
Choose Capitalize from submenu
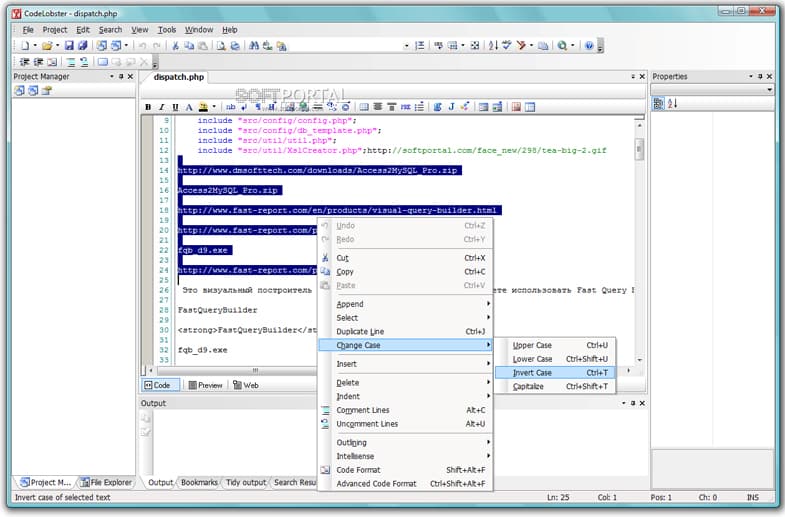(555, 386)
